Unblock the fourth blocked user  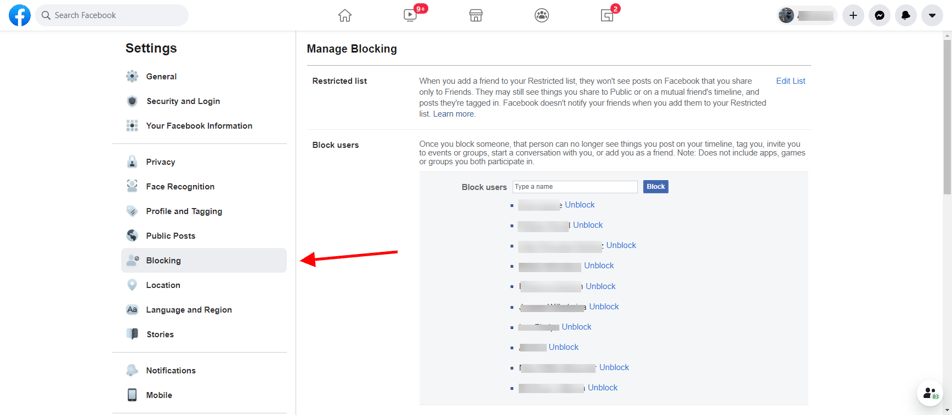click(x=599, y=266)
